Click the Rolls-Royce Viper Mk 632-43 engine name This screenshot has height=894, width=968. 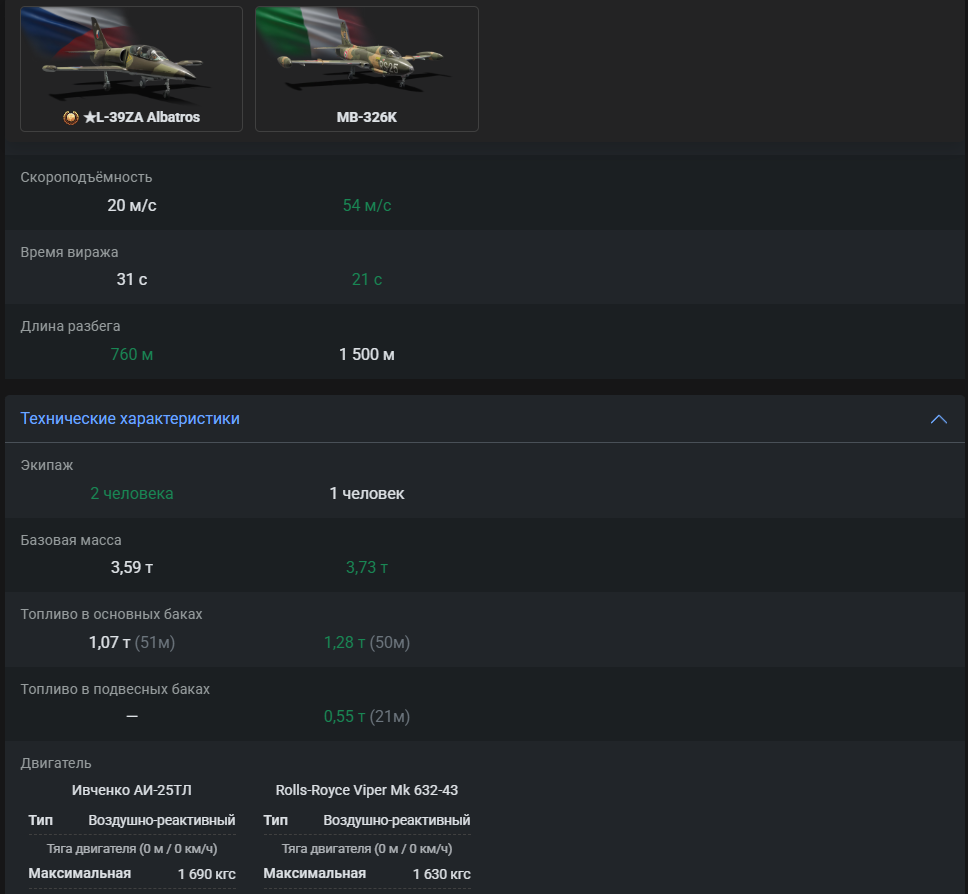pos(367,790)
